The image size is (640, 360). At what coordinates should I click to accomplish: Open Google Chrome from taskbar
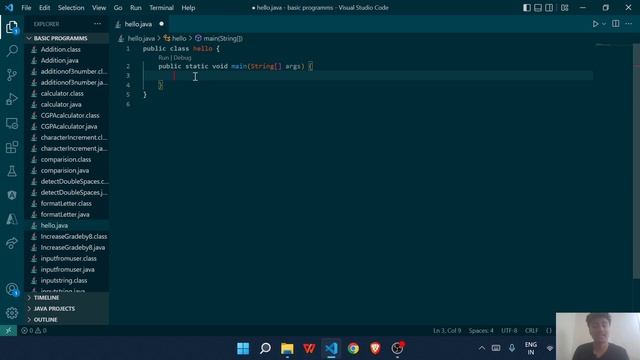click(353, 349)
